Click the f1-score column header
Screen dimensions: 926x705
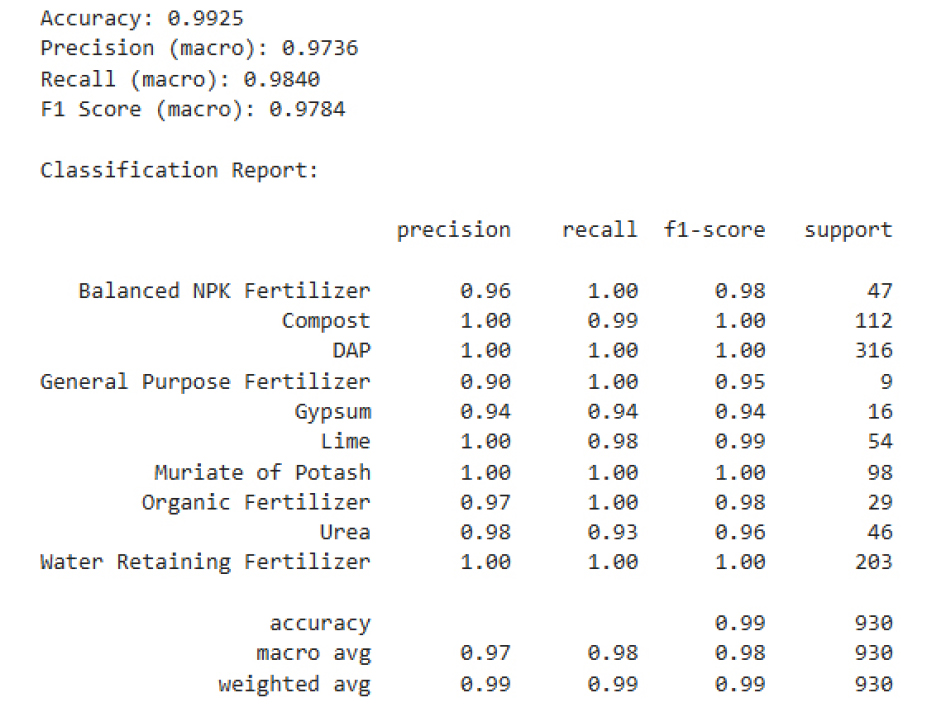[714, 229]
